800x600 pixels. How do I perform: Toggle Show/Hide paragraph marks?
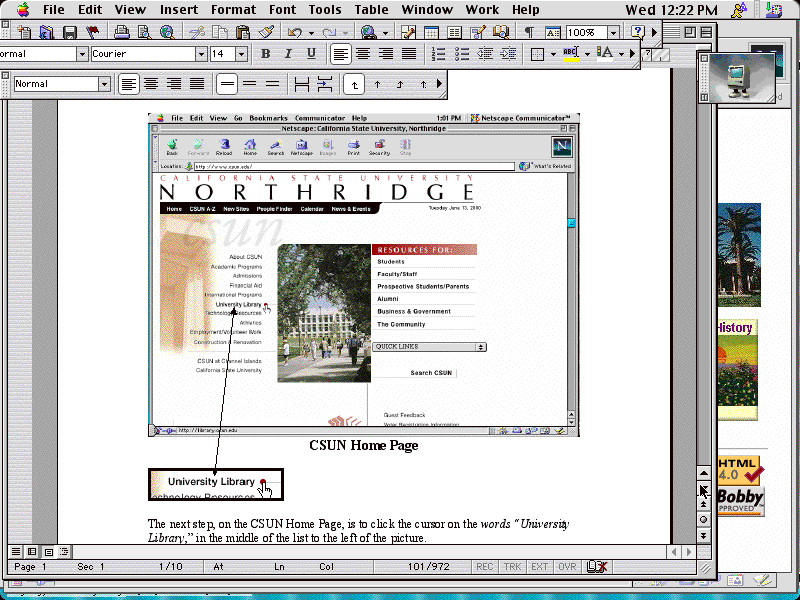(x=530, y=33)
